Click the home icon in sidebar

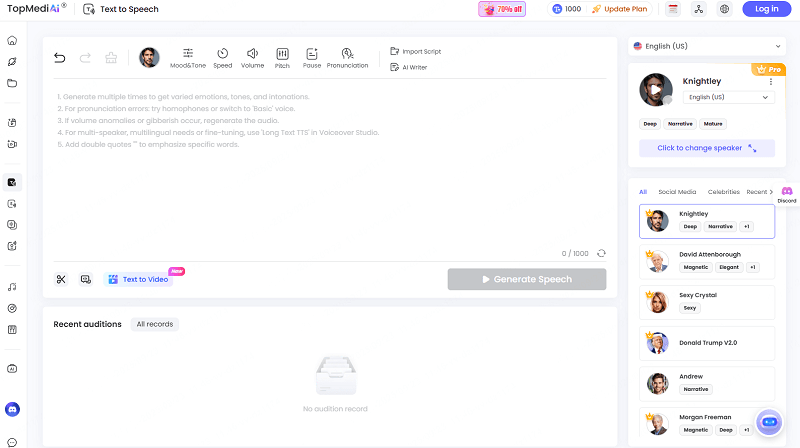coord(12,40)
